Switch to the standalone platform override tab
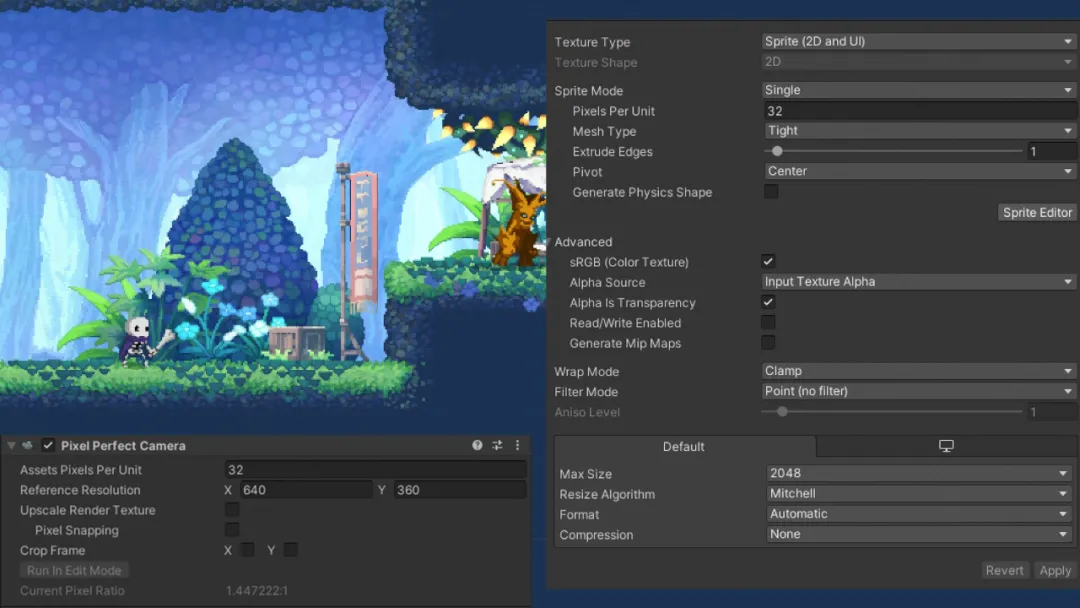 tap(946, 447)
